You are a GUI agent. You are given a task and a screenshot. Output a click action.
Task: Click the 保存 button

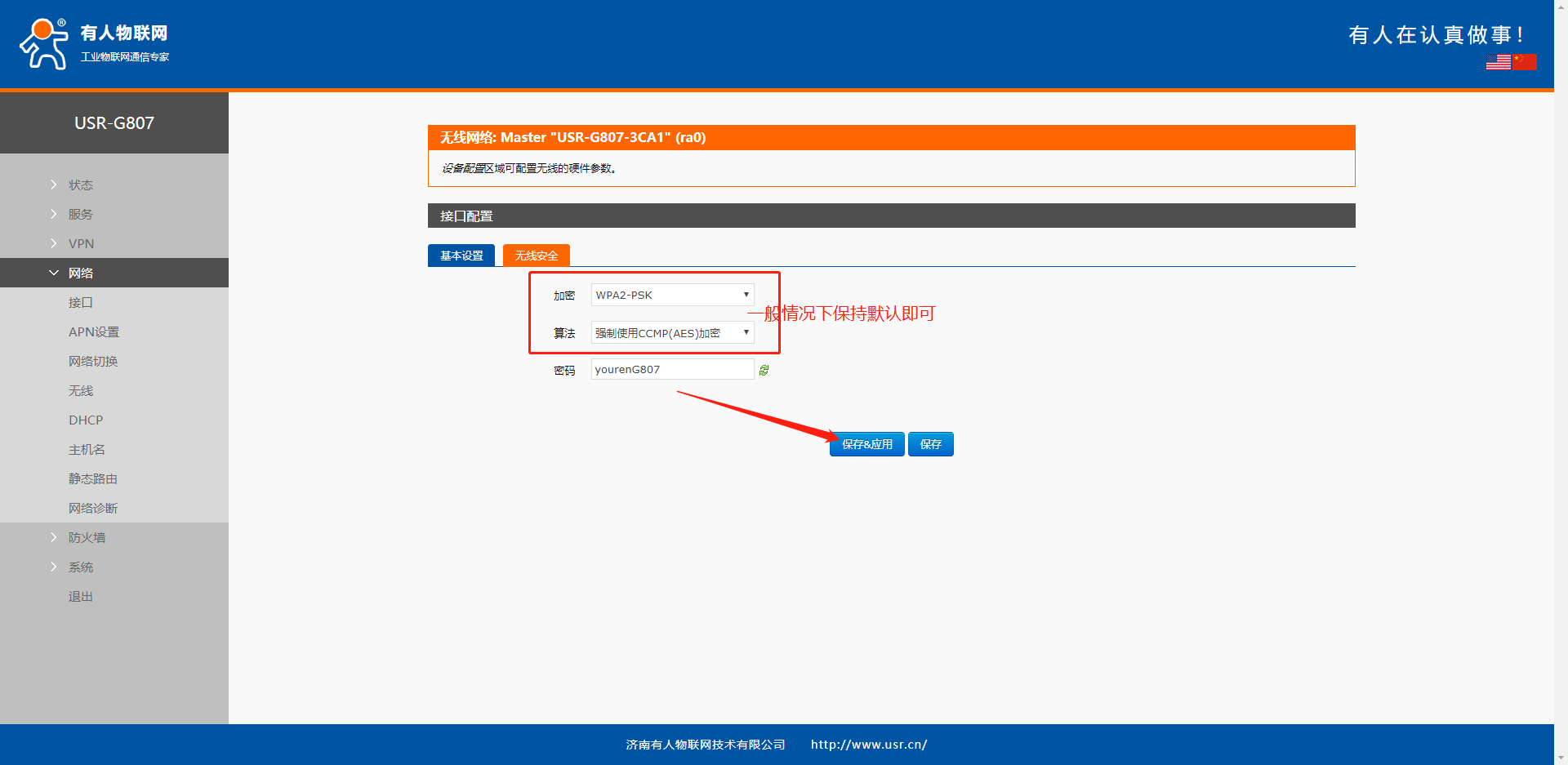[x=930, y=444]
